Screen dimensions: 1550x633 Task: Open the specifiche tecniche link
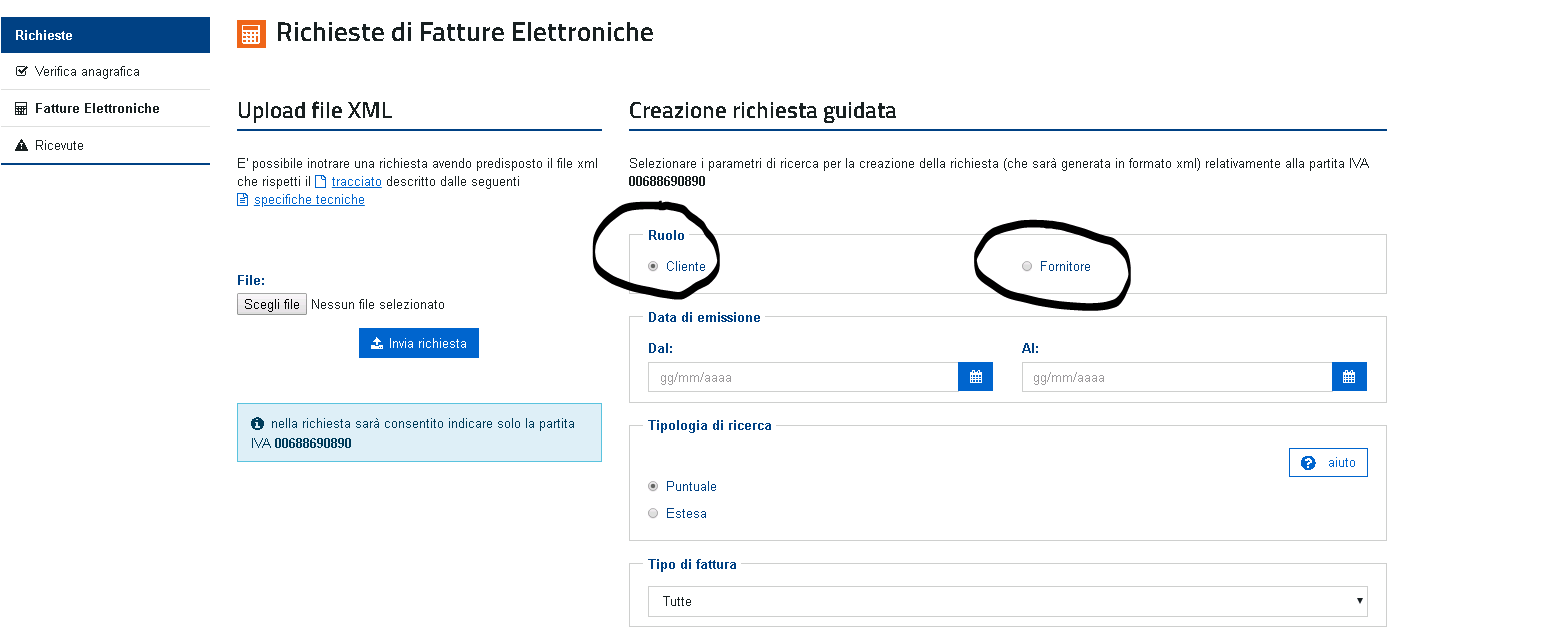click(x=309, y=200)
